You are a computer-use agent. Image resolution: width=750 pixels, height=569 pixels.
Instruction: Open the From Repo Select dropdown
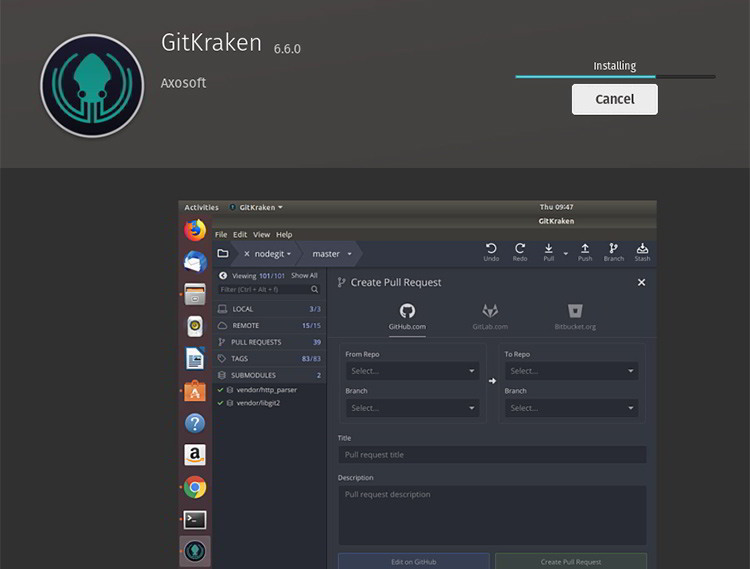click(x=412, y=371)
